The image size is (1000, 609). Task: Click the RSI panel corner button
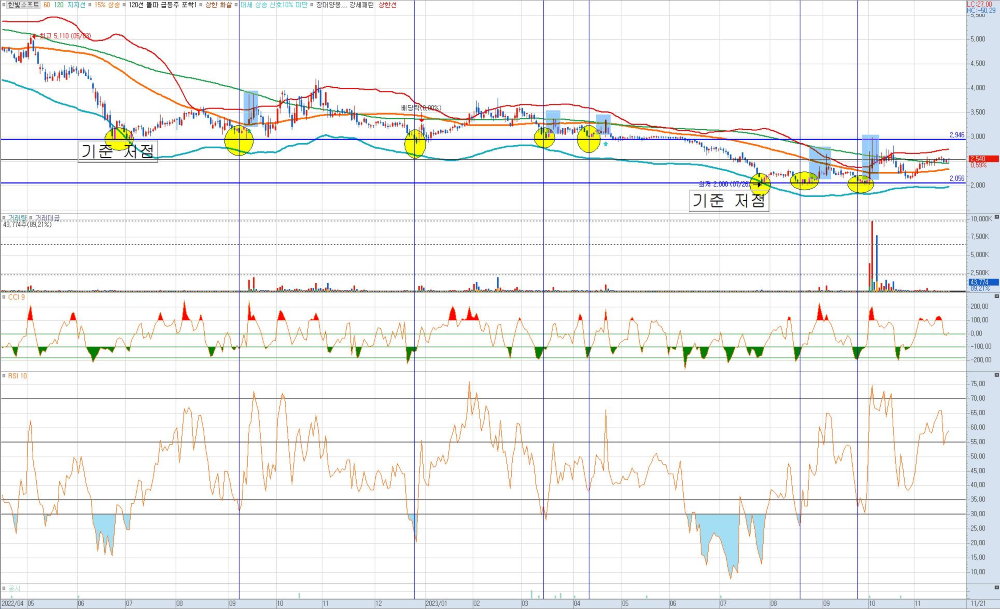click(996, 375)
